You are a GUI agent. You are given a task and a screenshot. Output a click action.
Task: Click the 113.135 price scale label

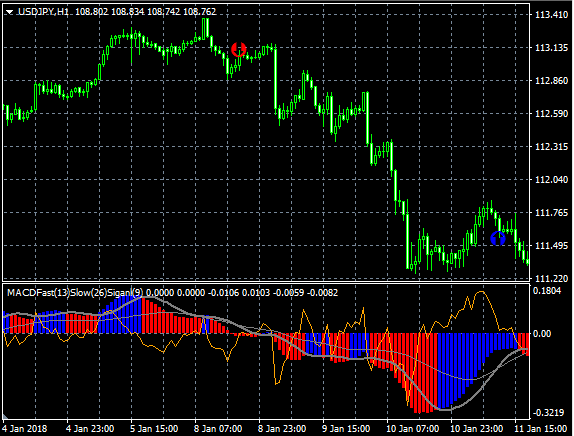click(x=551, y=48)
